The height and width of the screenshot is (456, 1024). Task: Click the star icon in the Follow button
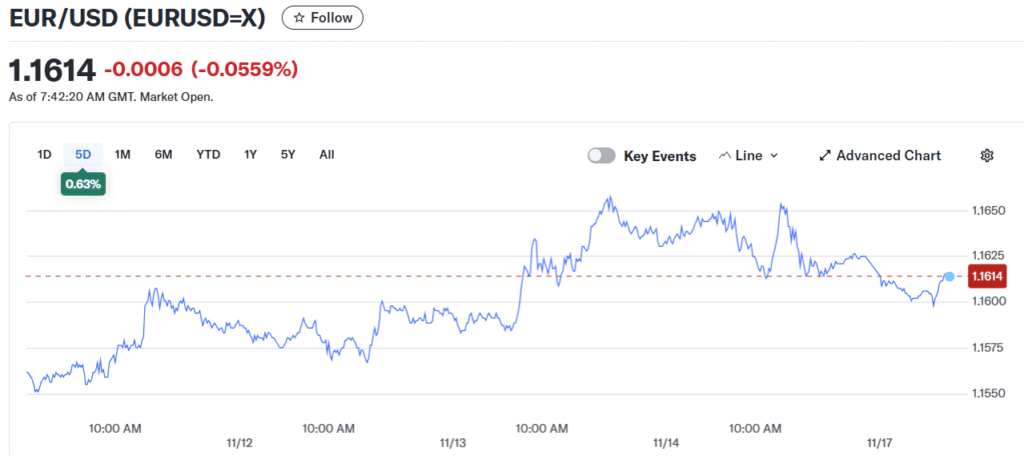tap(299, 18)
